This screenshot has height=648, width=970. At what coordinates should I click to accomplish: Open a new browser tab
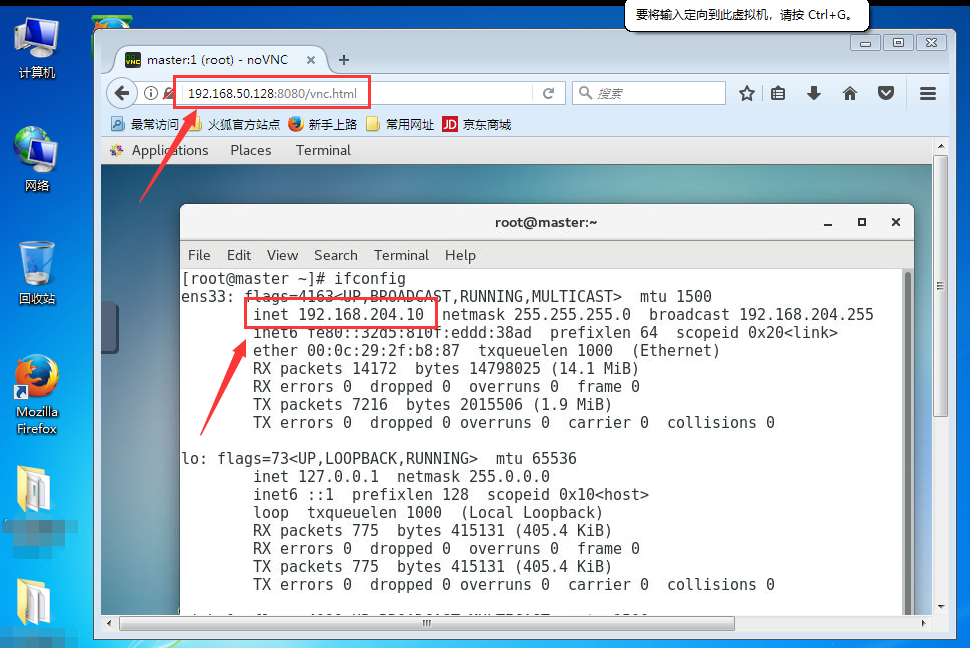[x=343, y=59]
